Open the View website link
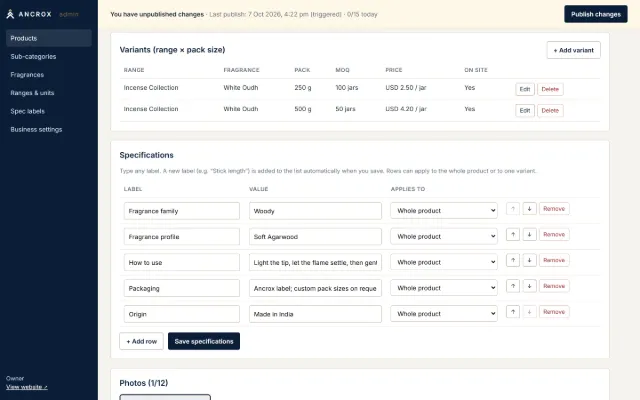 pos(27,387)
